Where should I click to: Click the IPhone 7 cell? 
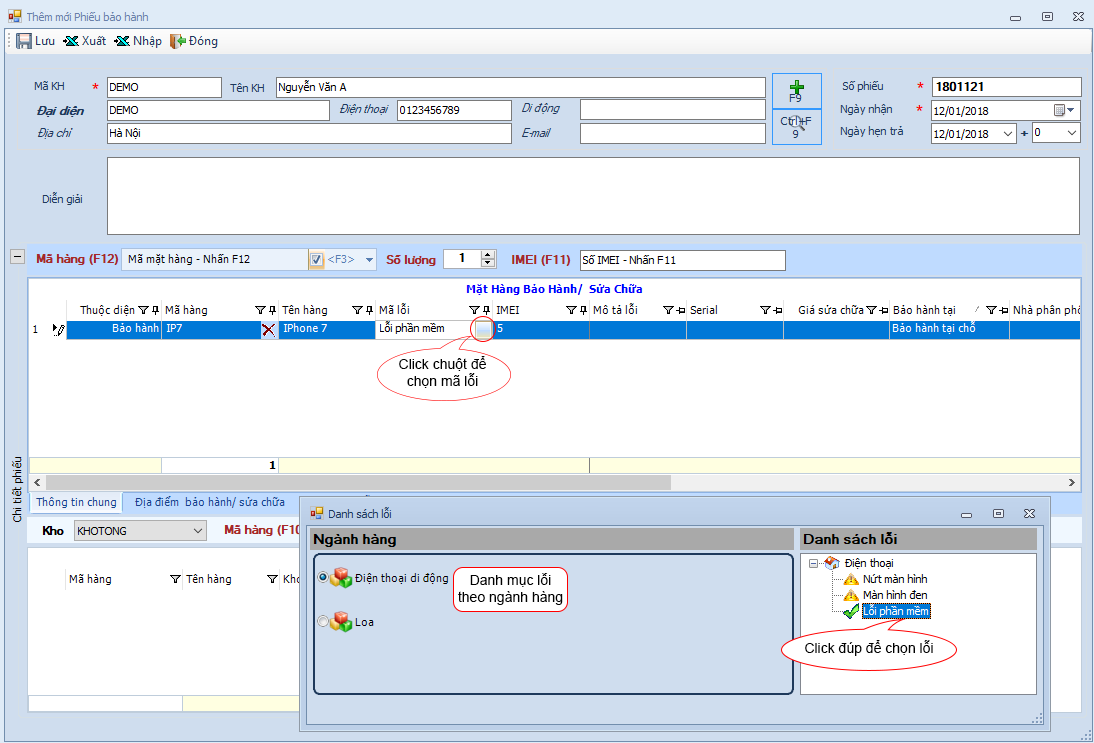tap(327, 329)
